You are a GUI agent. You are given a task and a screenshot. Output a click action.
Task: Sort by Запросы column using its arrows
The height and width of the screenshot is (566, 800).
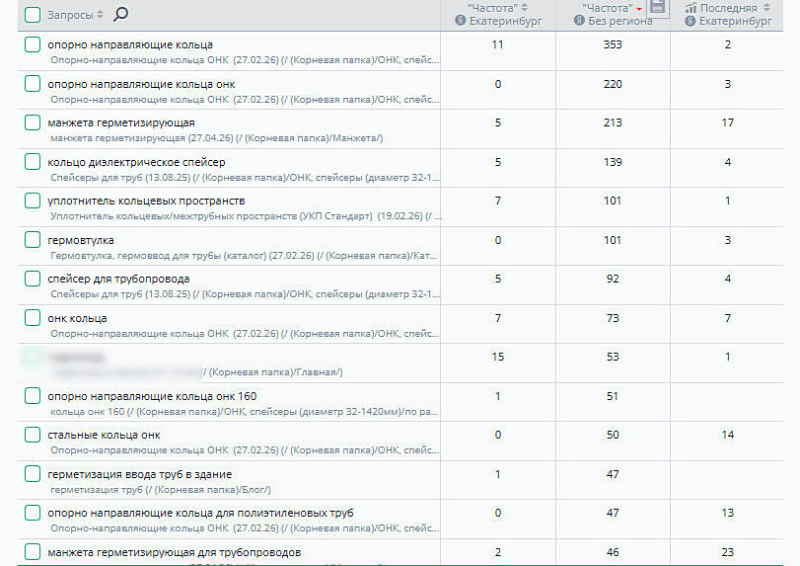(x=100, y=15)
